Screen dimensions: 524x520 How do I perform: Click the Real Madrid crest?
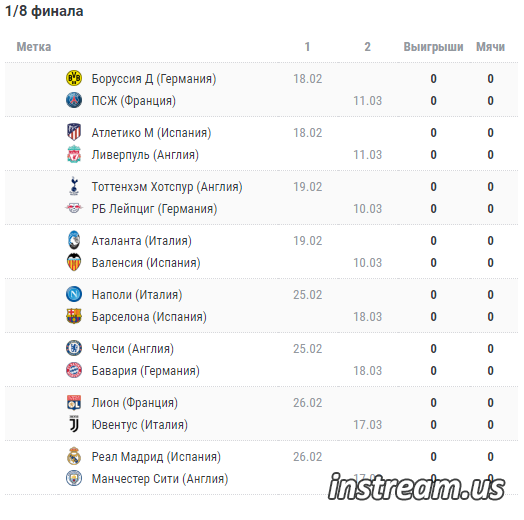(74, 456)
